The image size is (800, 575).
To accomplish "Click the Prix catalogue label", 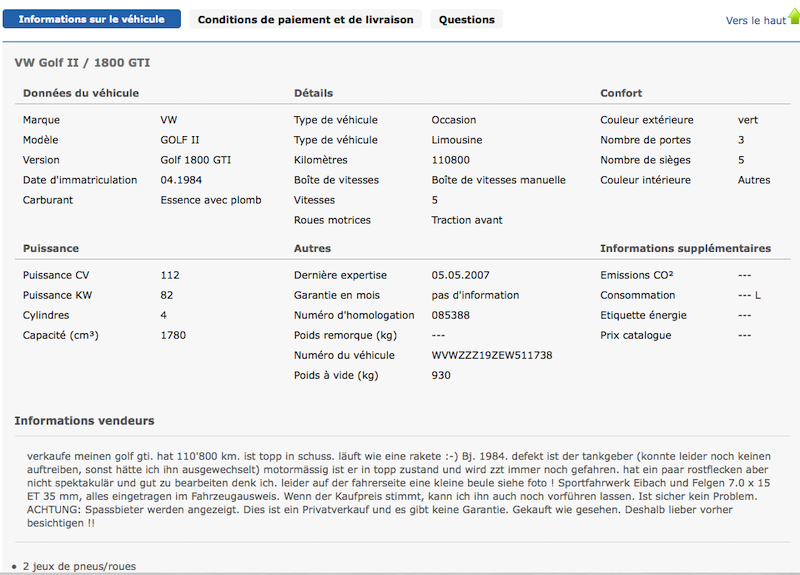I will pyautogui.click(x=636, y=335).
